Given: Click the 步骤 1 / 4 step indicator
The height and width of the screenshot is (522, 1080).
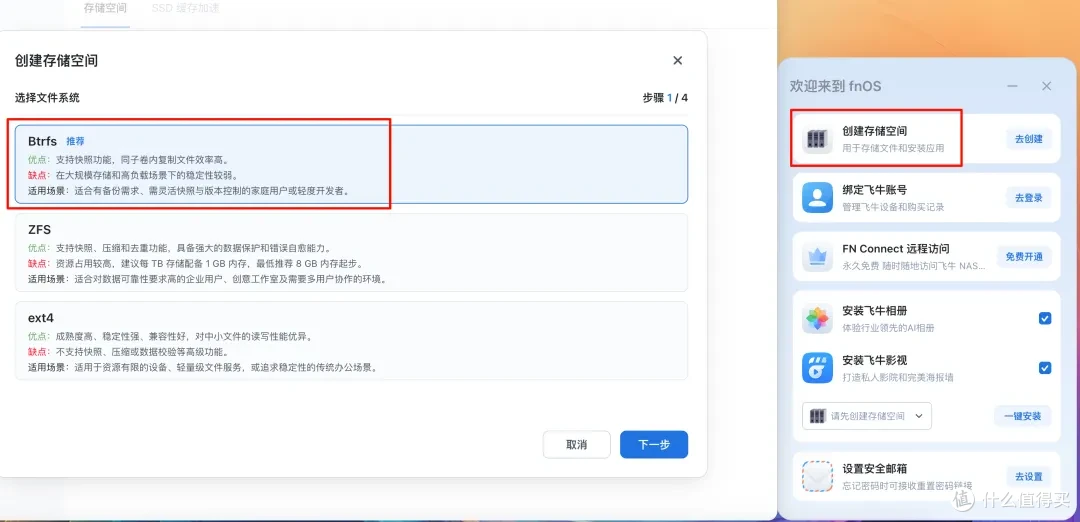Looking at the screenshot, I should (665, 98).
